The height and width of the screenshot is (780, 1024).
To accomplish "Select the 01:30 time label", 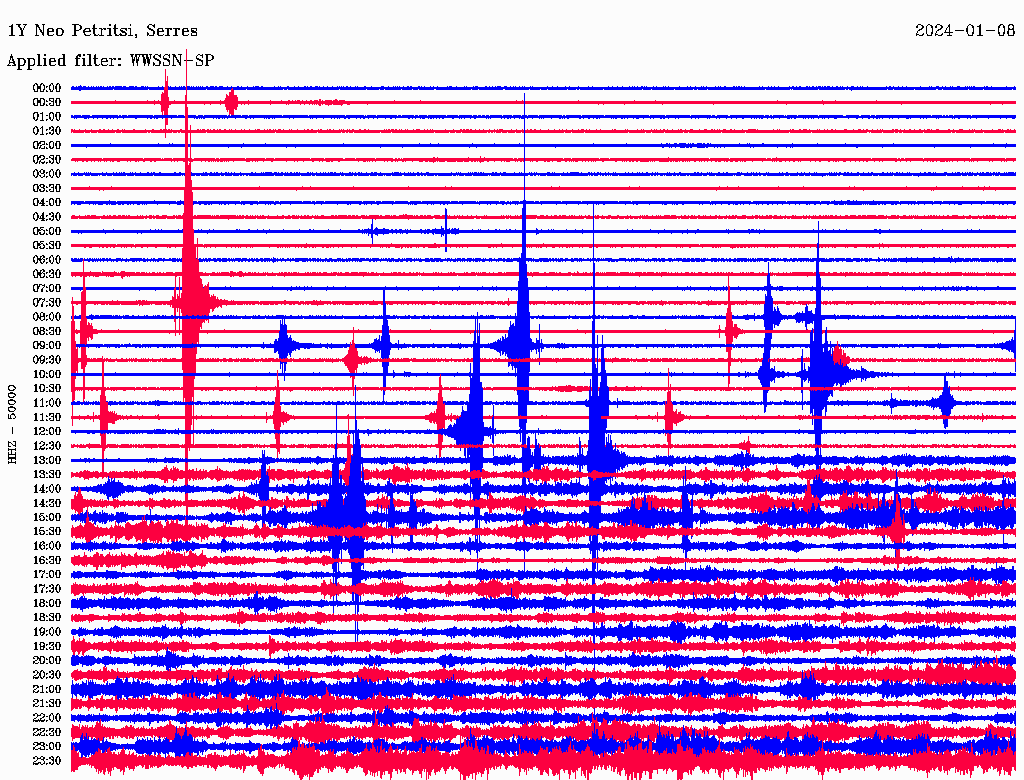I will 47,131.
